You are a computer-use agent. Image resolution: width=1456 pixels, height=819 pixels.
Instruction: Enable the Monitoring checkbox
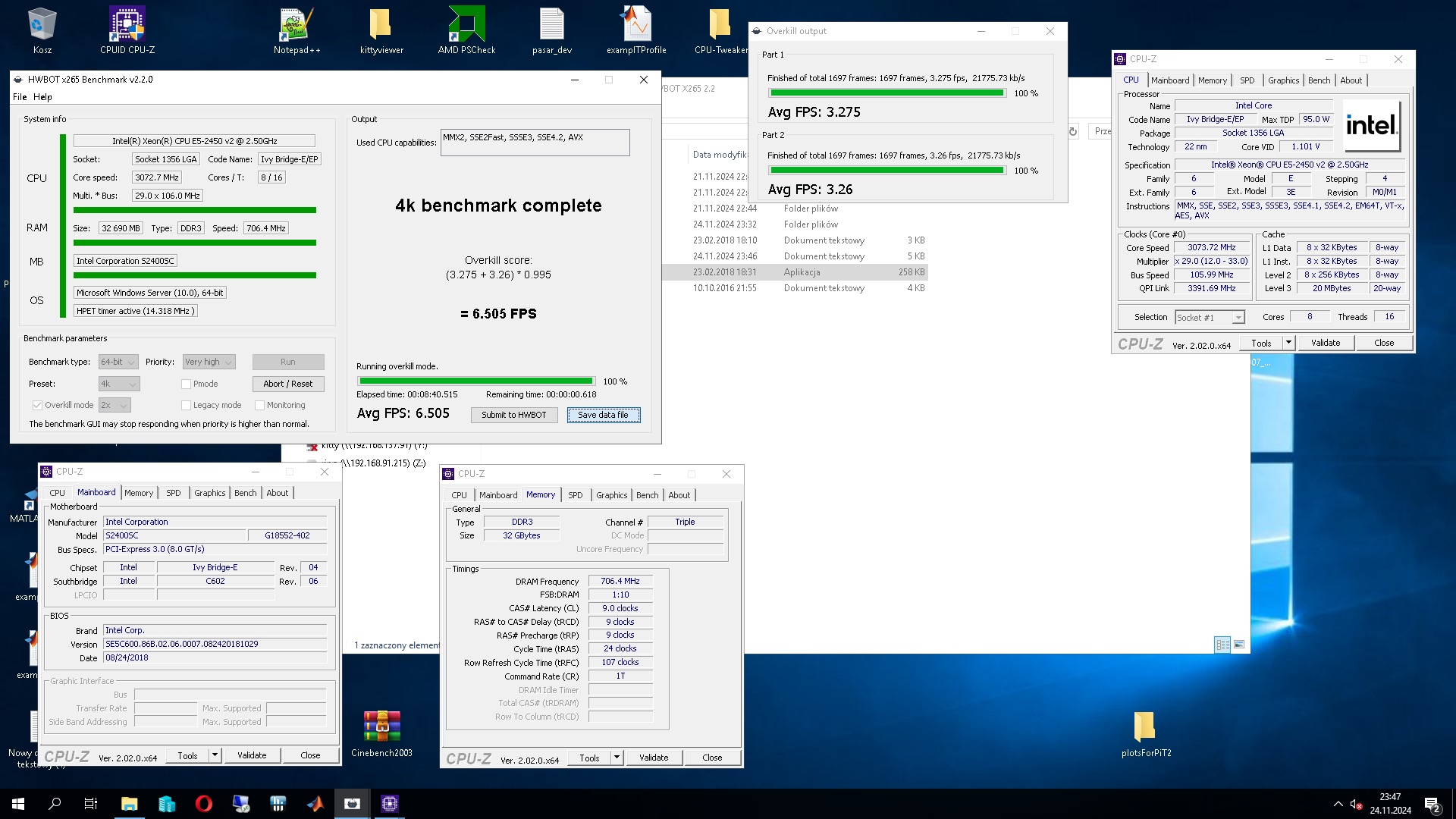click(259, 405)
